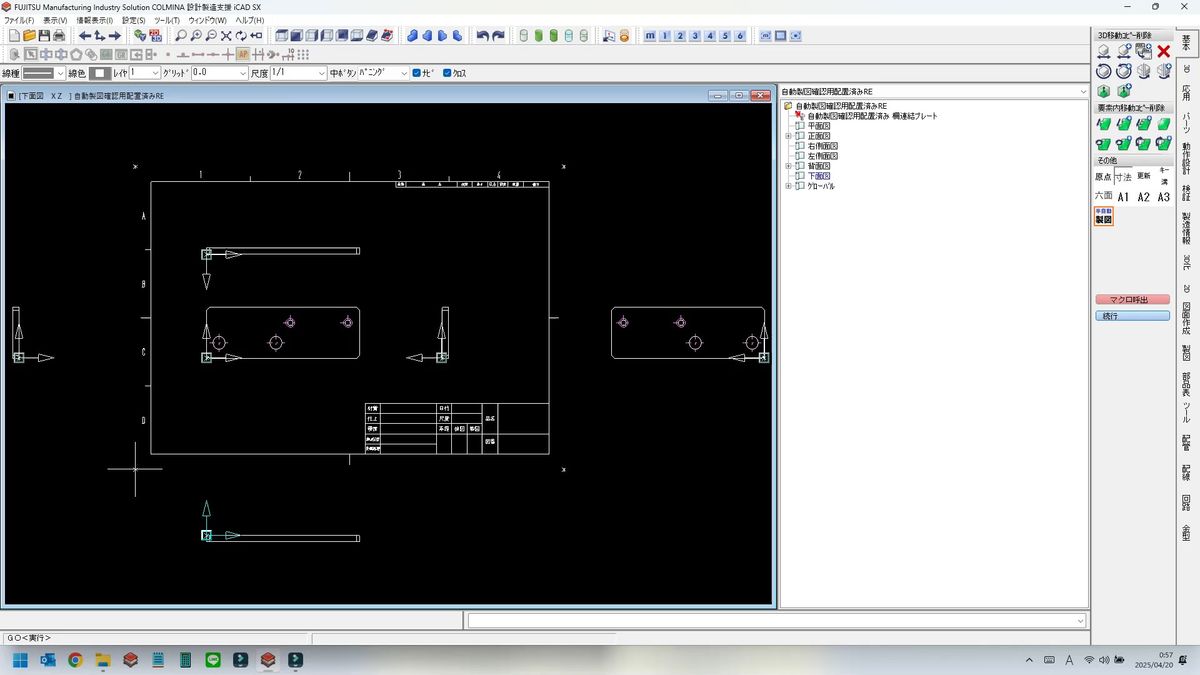Select 下面図 in the view tree
The image size is (1200, 675).
click(x=819, y=176)
